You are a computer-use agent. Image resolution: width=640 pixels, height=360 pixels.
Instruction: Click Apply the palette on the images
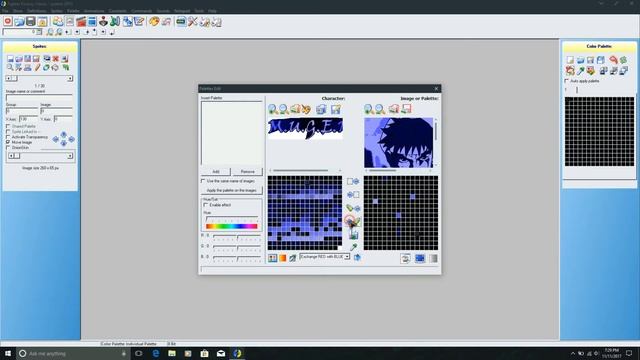tap(231, 191)
